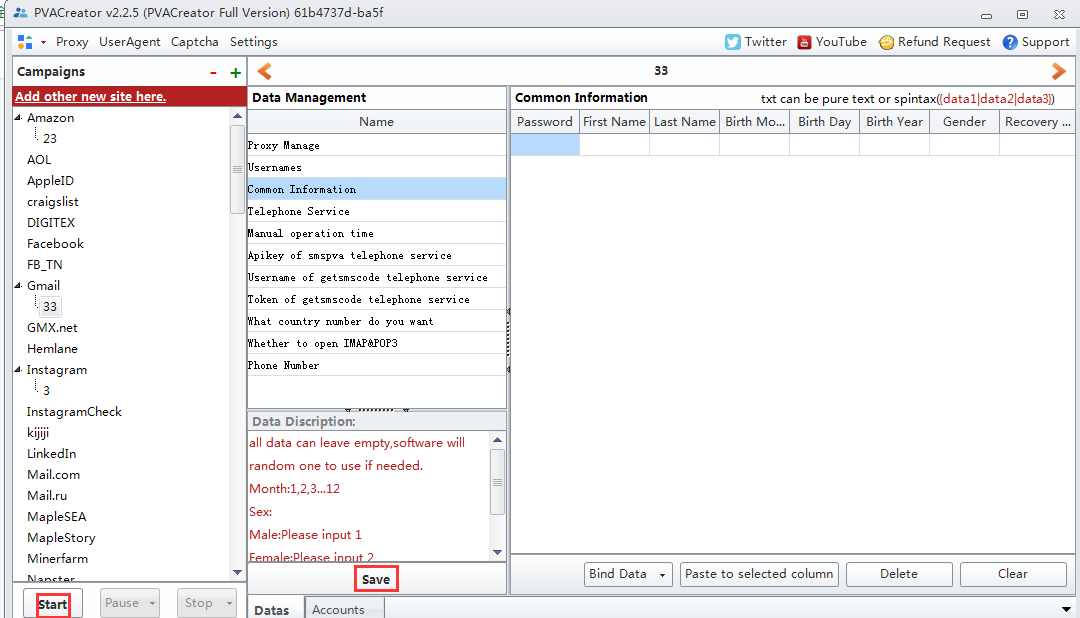Click the green plus add campaign icon
Image resolution: width=1080 pixels, height=618 pixels.
(x=235, y=73)
